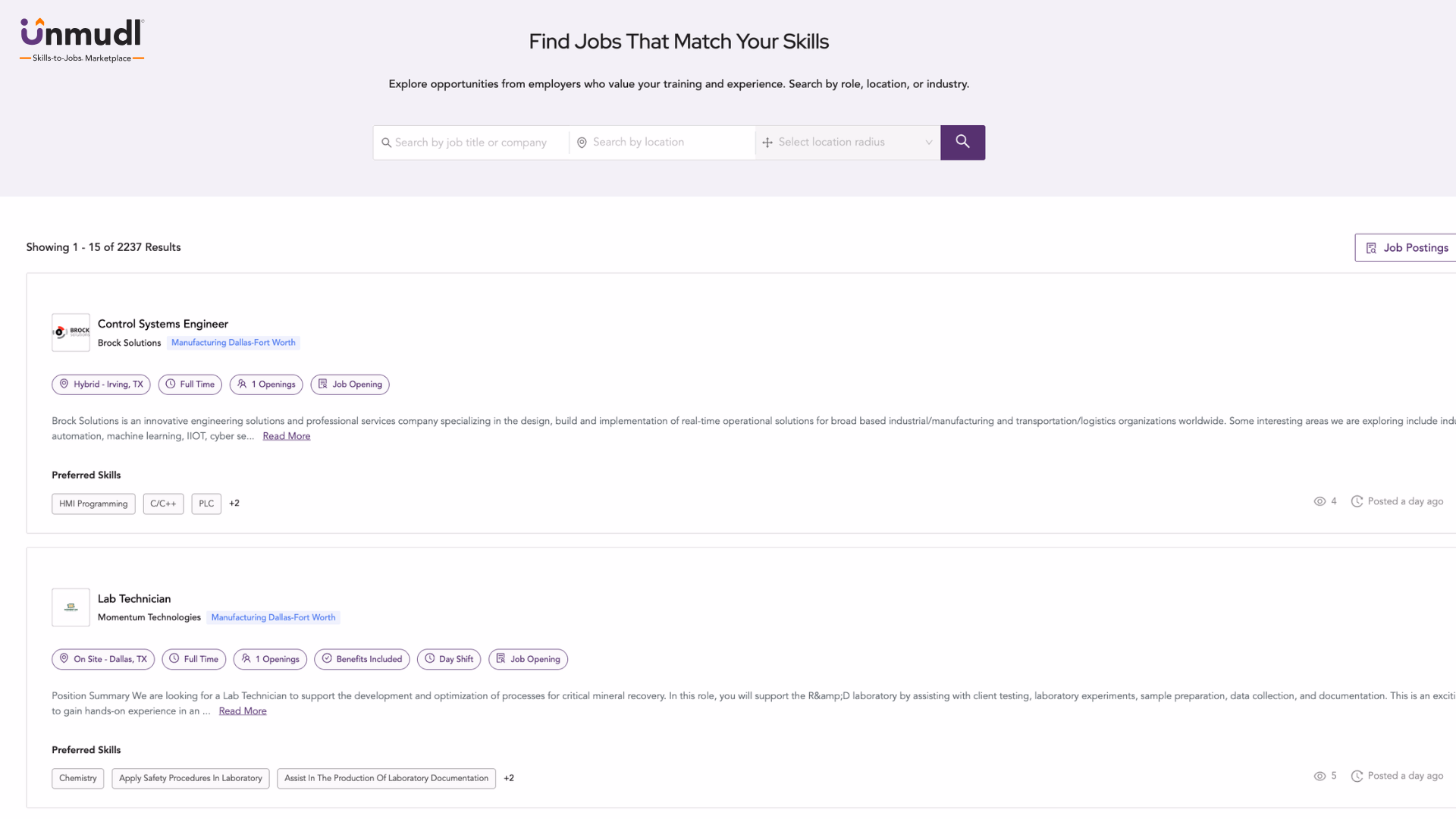Click the Unmudl logo
The width and height of the screenshot is (1456, 819).
point(82,40)
